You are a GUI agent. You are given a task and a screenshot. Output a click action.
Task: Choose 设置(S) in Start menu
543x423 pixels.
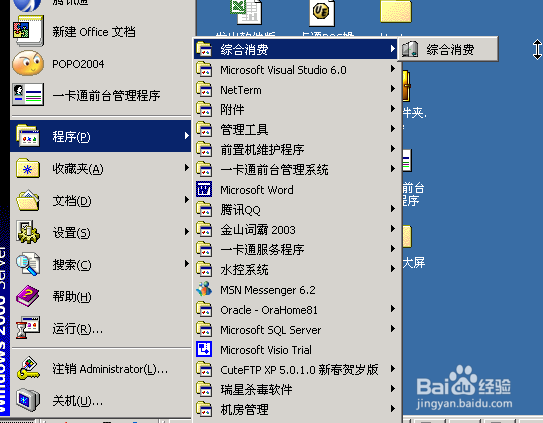point(100,232)
